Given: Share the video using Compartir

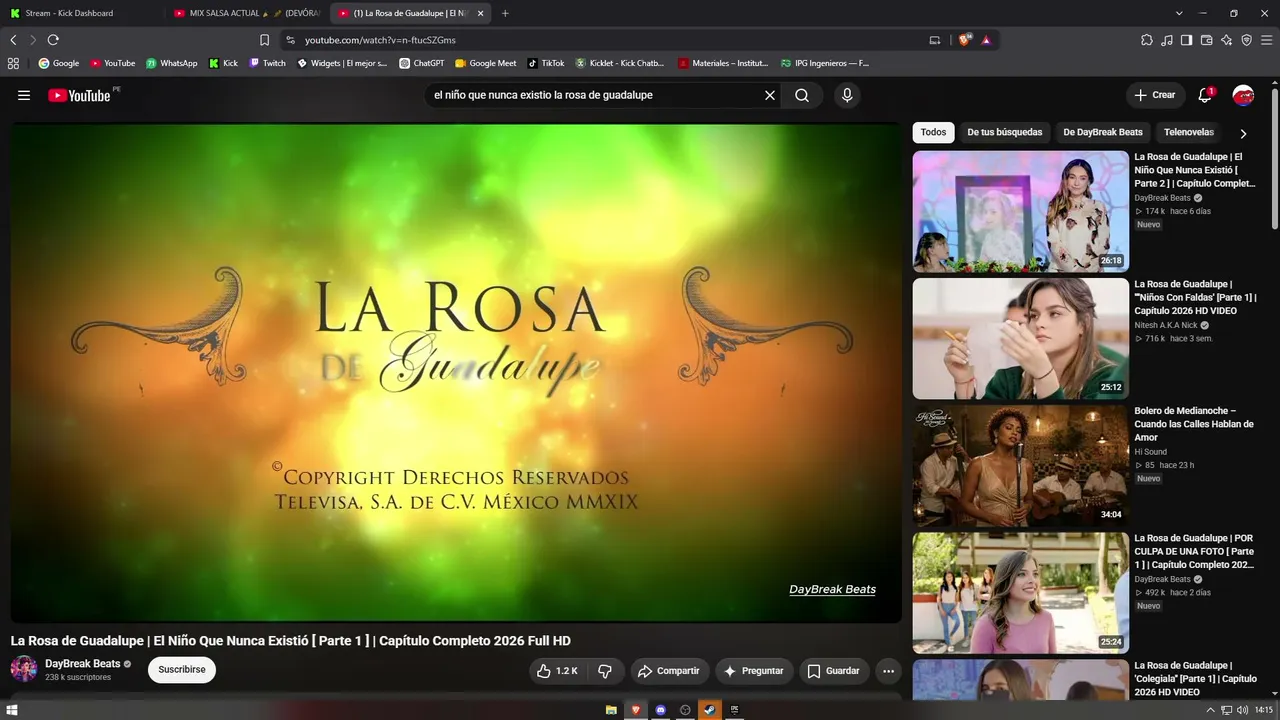Looking at the screenshot, I should 669,671.
